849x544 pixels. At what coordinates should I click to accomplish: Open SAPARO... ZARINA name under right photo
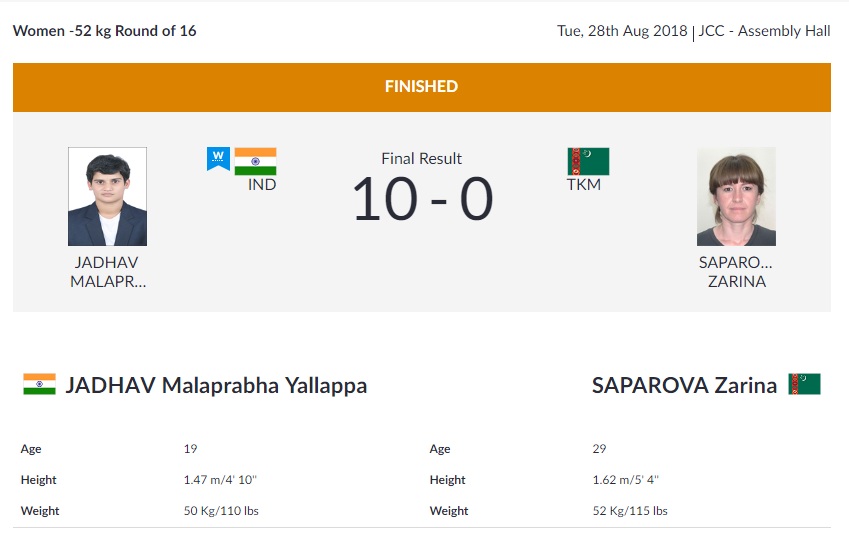736,272
